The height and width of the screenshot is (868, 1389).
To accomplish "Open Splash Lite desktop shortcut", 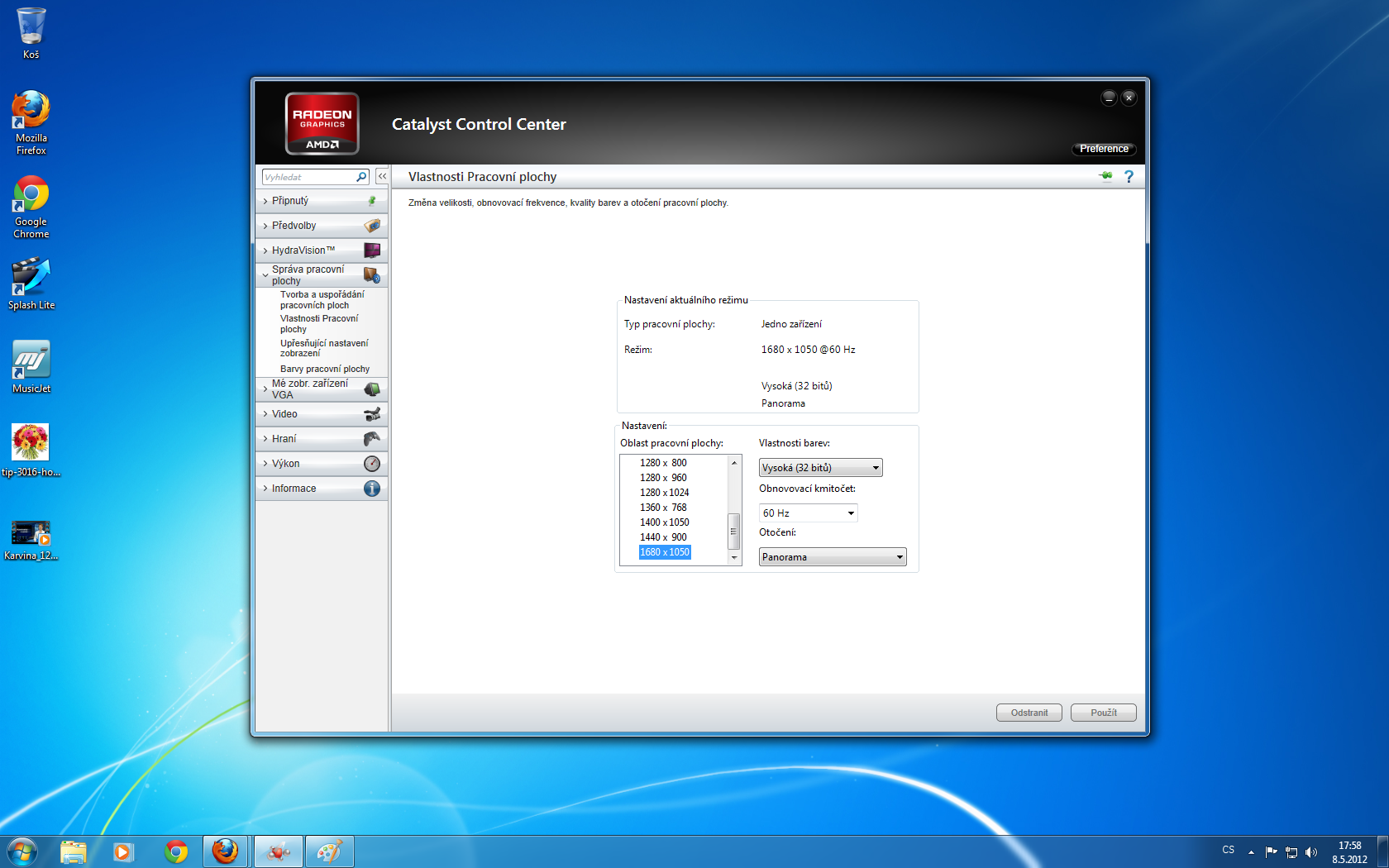I will pyautogui.click(x=31, y=284).
